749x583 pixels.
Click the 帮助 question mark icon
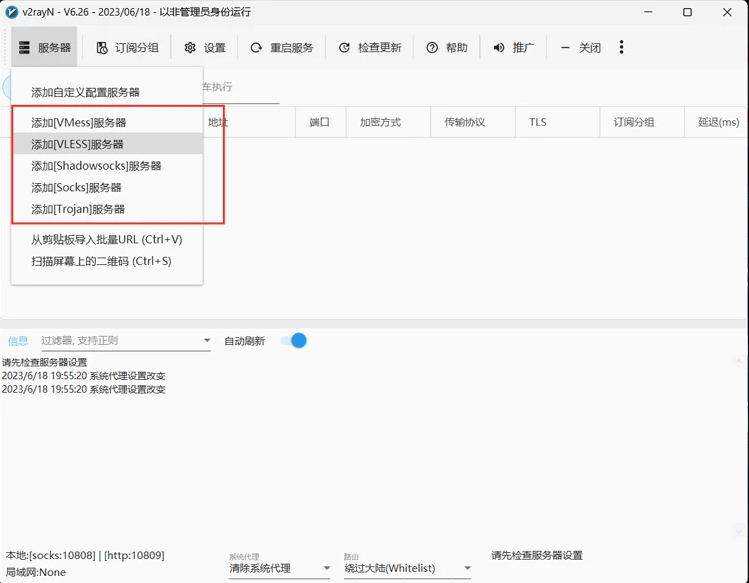click(x=432, y=48)
